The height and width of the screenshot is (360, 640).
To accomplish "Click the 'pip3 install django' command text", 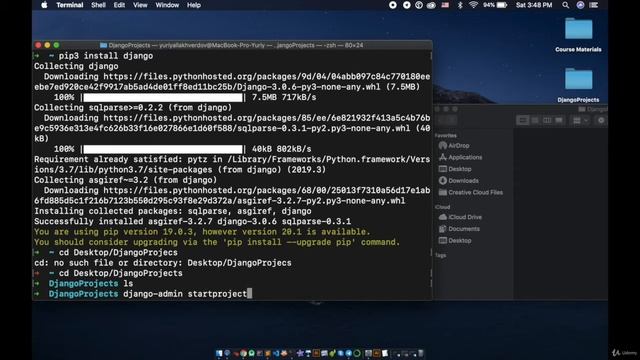I will 106,56.
